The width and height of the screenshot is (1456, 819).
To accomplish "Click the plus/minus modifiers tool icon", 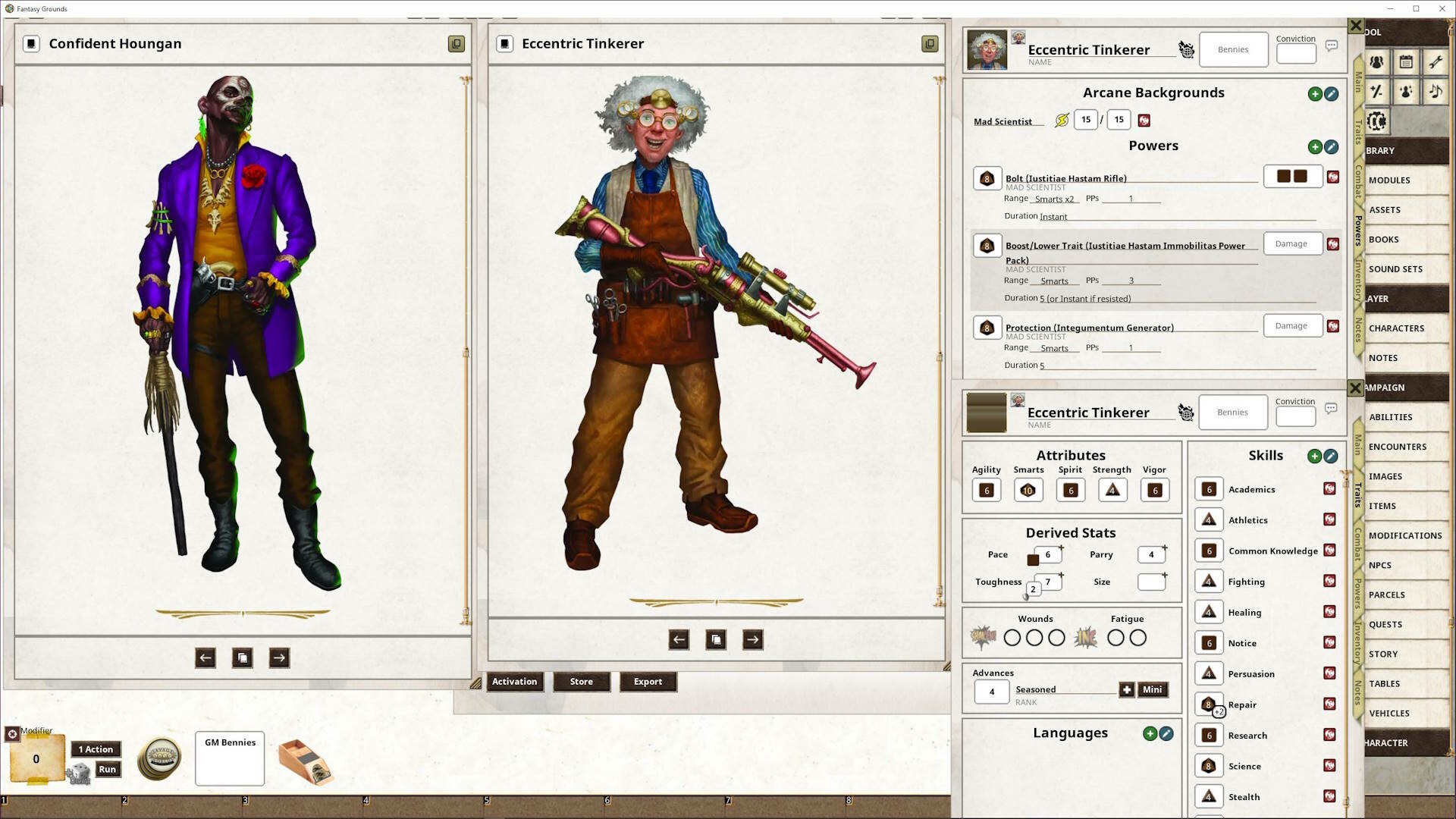I will (1376, 92).
